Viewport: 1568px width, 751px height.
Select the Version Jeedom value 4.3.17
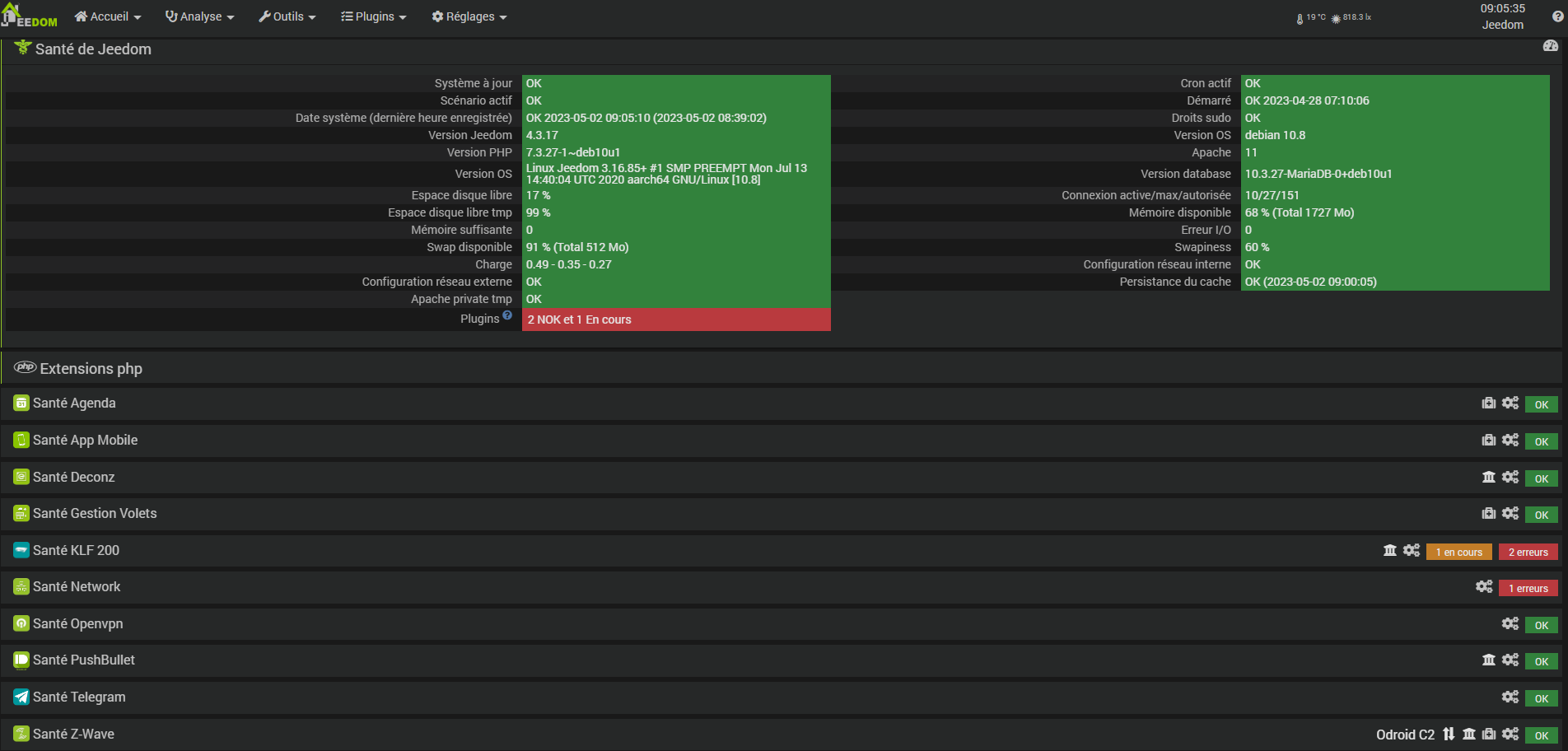point(542,135)
